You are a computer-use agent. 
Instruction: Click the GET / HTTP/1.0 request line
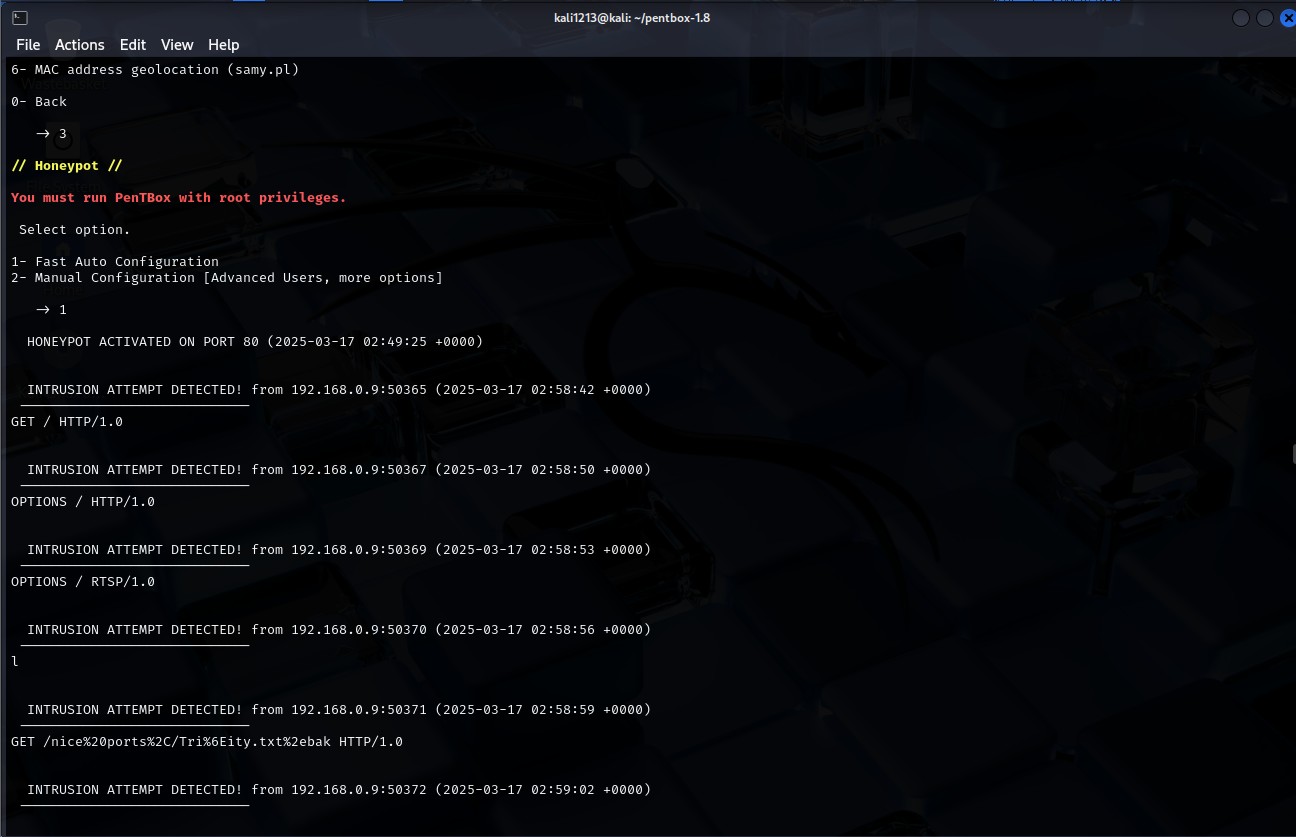click(x=66, y=421)
